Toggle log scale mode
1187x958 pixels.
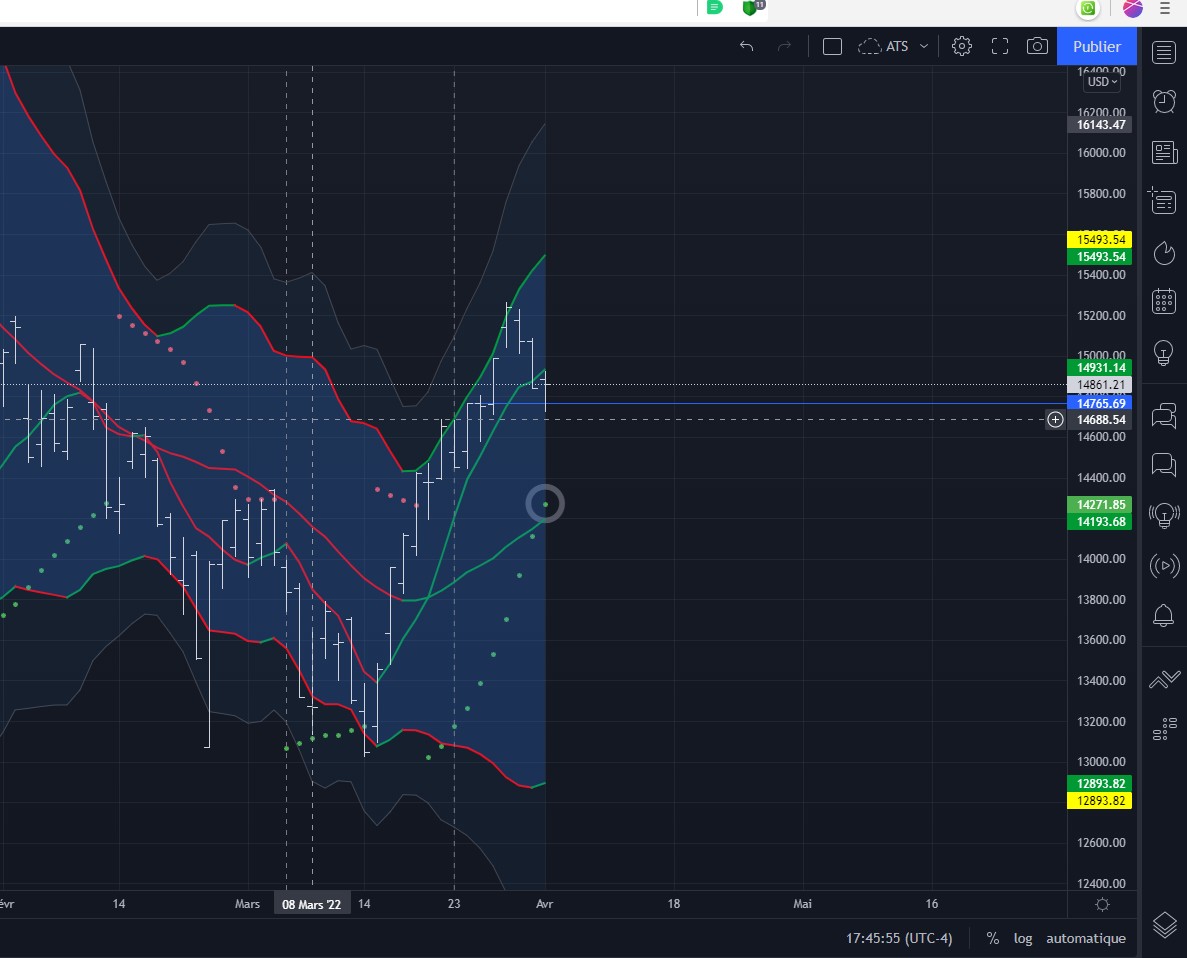coord(1023,938)
